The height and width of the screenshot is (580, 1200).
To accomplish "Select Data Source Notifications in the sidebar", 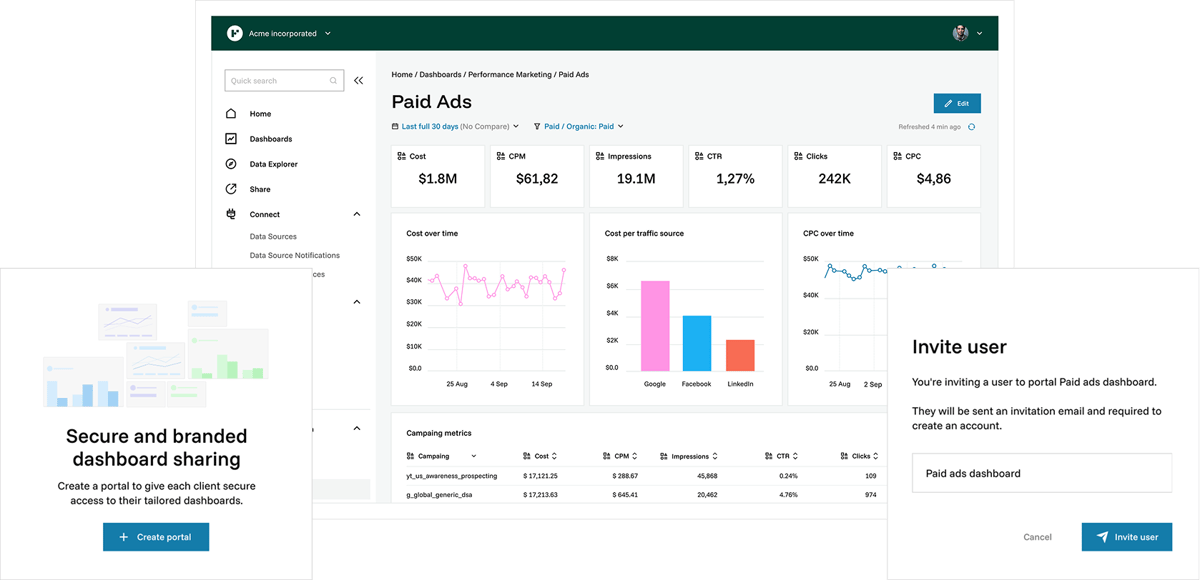I will pyautogui.click(x=296, y=255).
